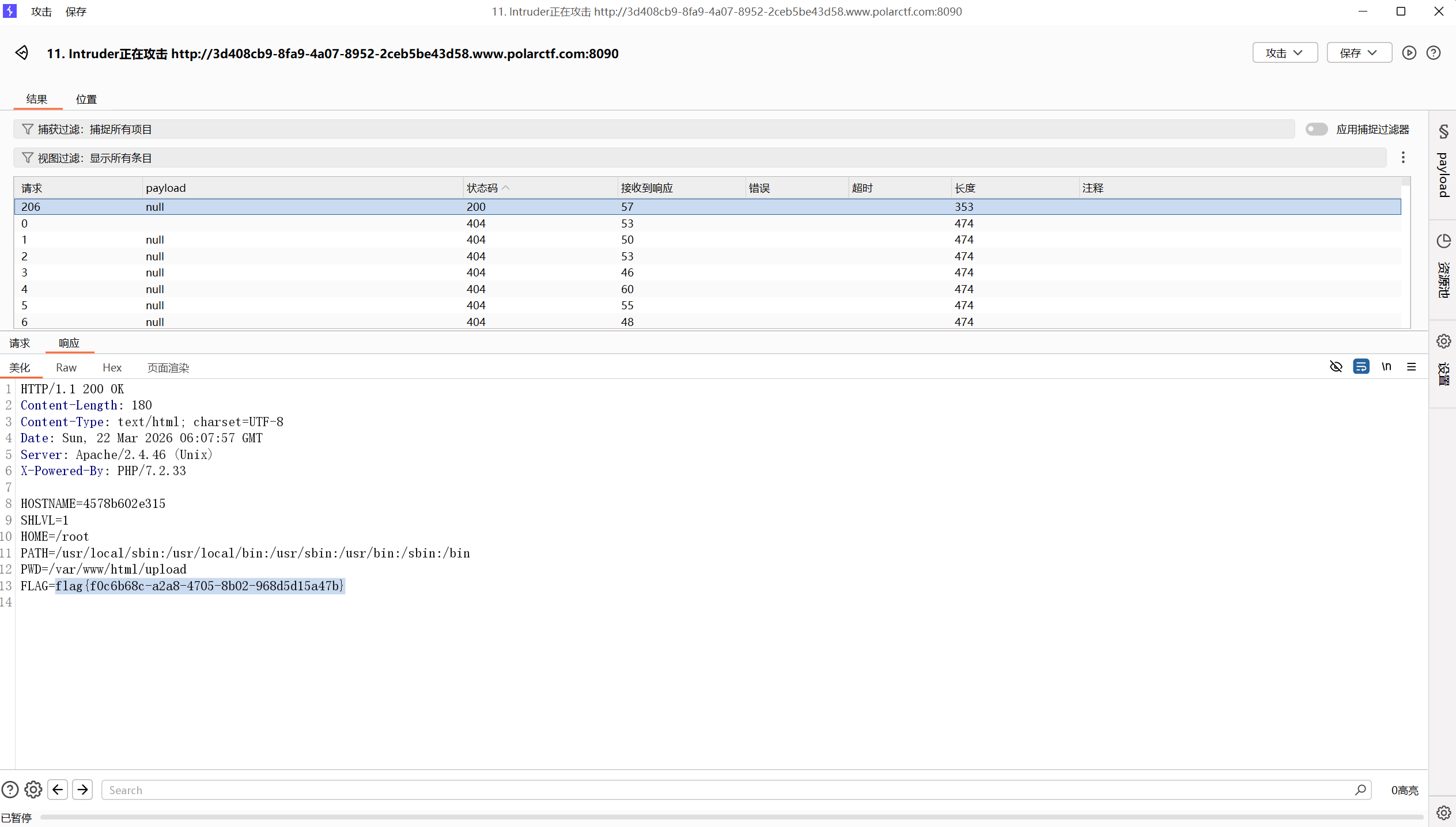Open the help question mark icon at top right

1433,53
